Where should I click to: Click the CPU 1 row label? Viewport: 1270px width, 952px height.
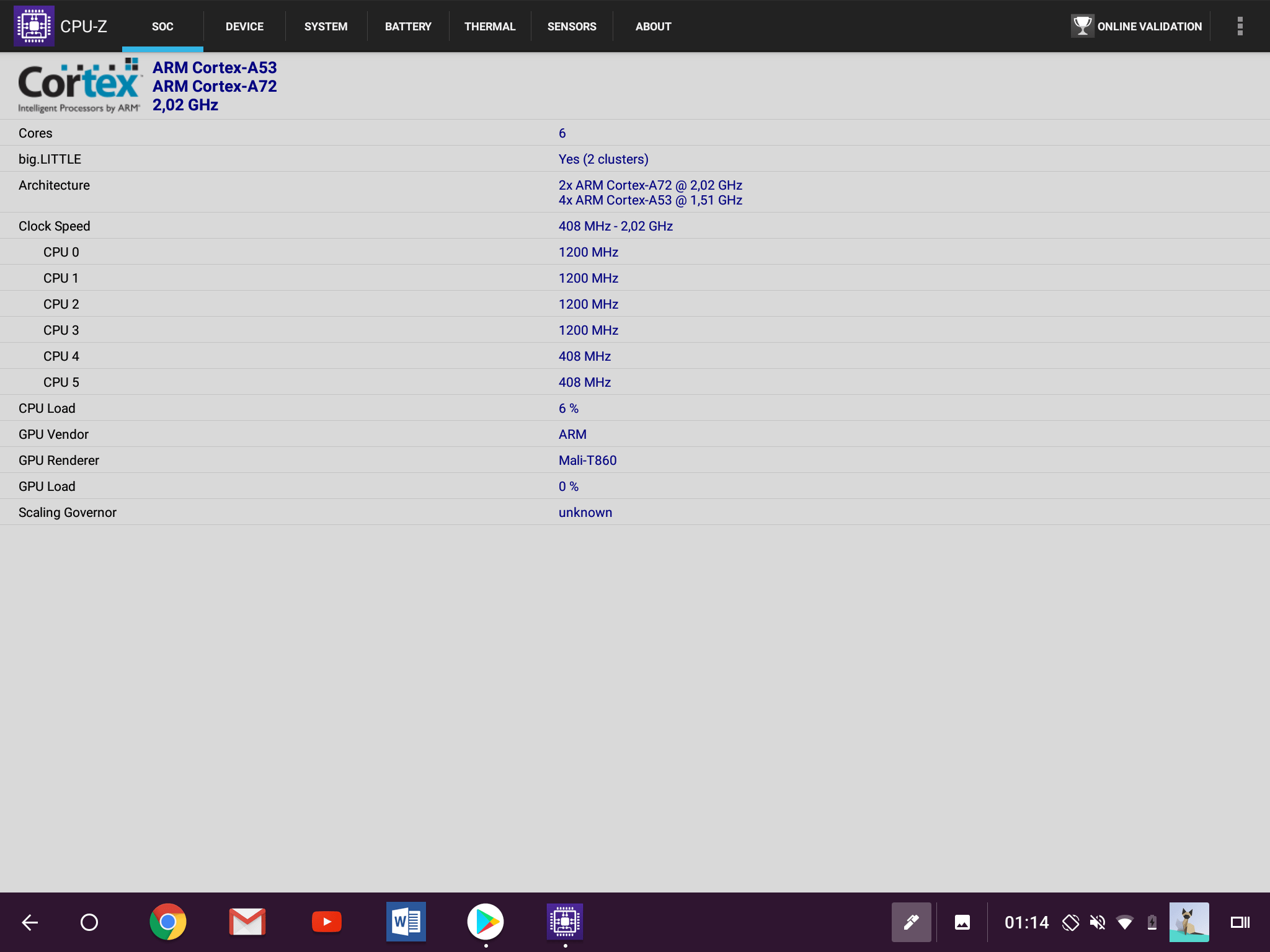tap(61, 278)
